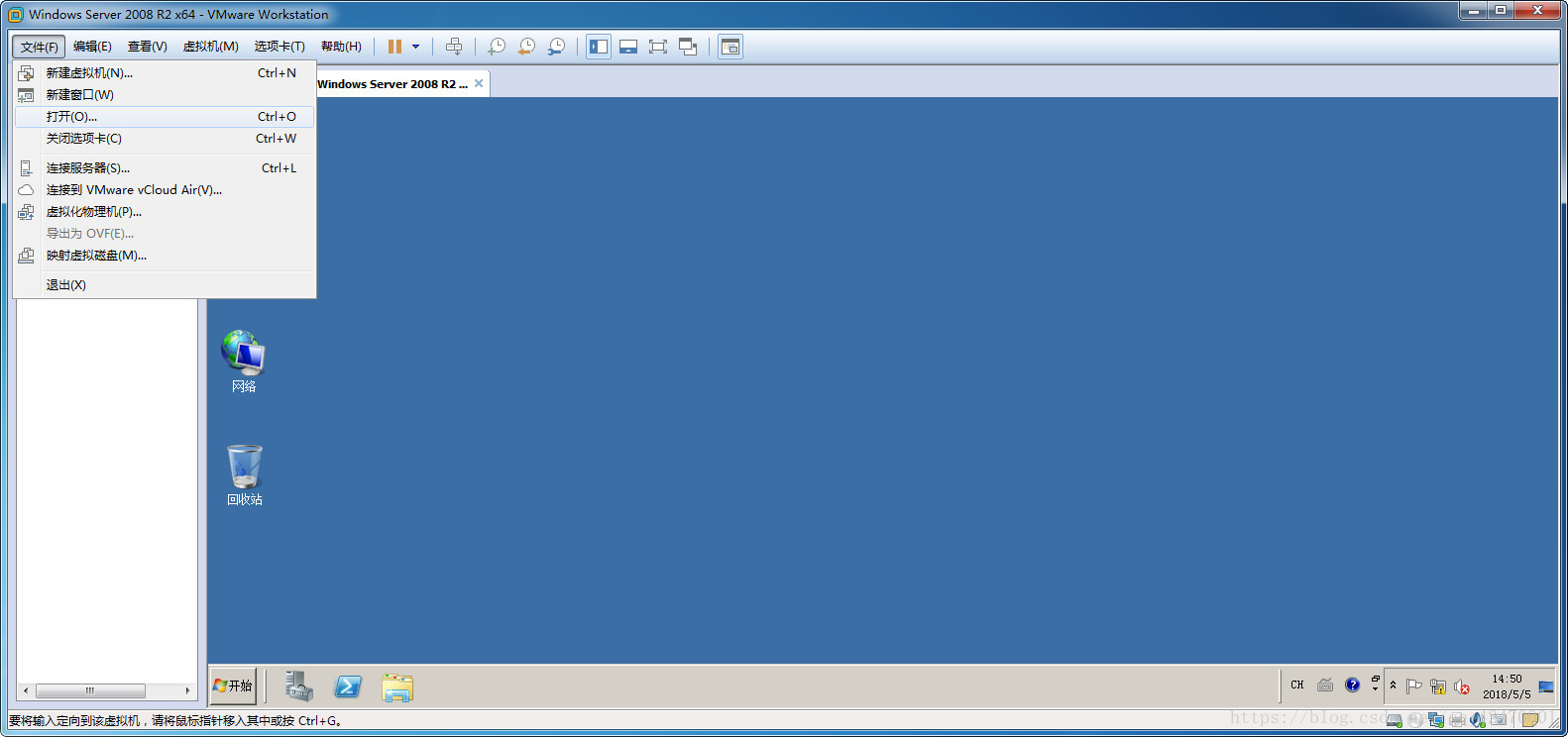Click the Show Desktop button in guest
This screenshot has width=1568, height=737.
pos(1546,685)
